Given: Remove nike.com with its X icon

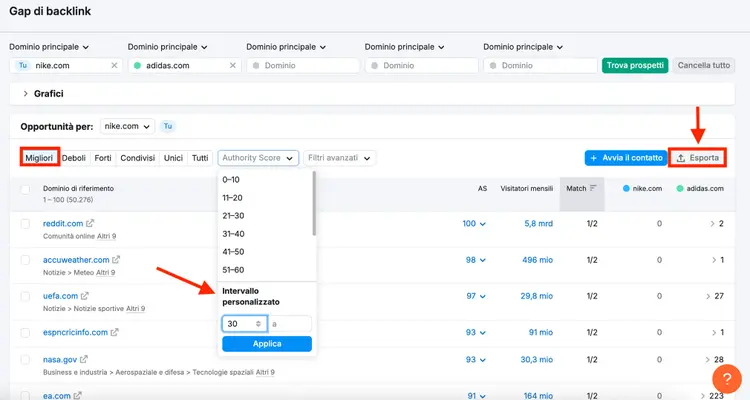Looking at the screenshot, I should [x=114, y=66].
